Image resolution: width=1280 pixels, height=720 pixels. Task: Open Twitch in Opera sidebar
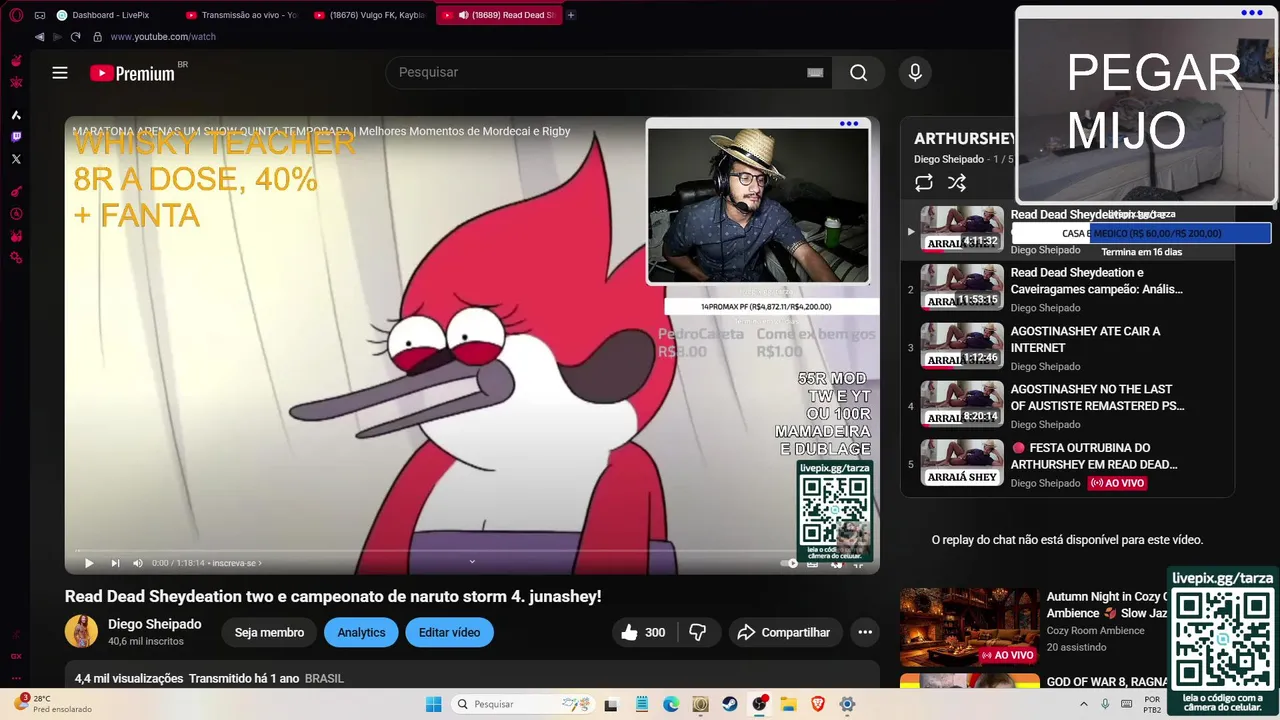[x=16, y=137]
